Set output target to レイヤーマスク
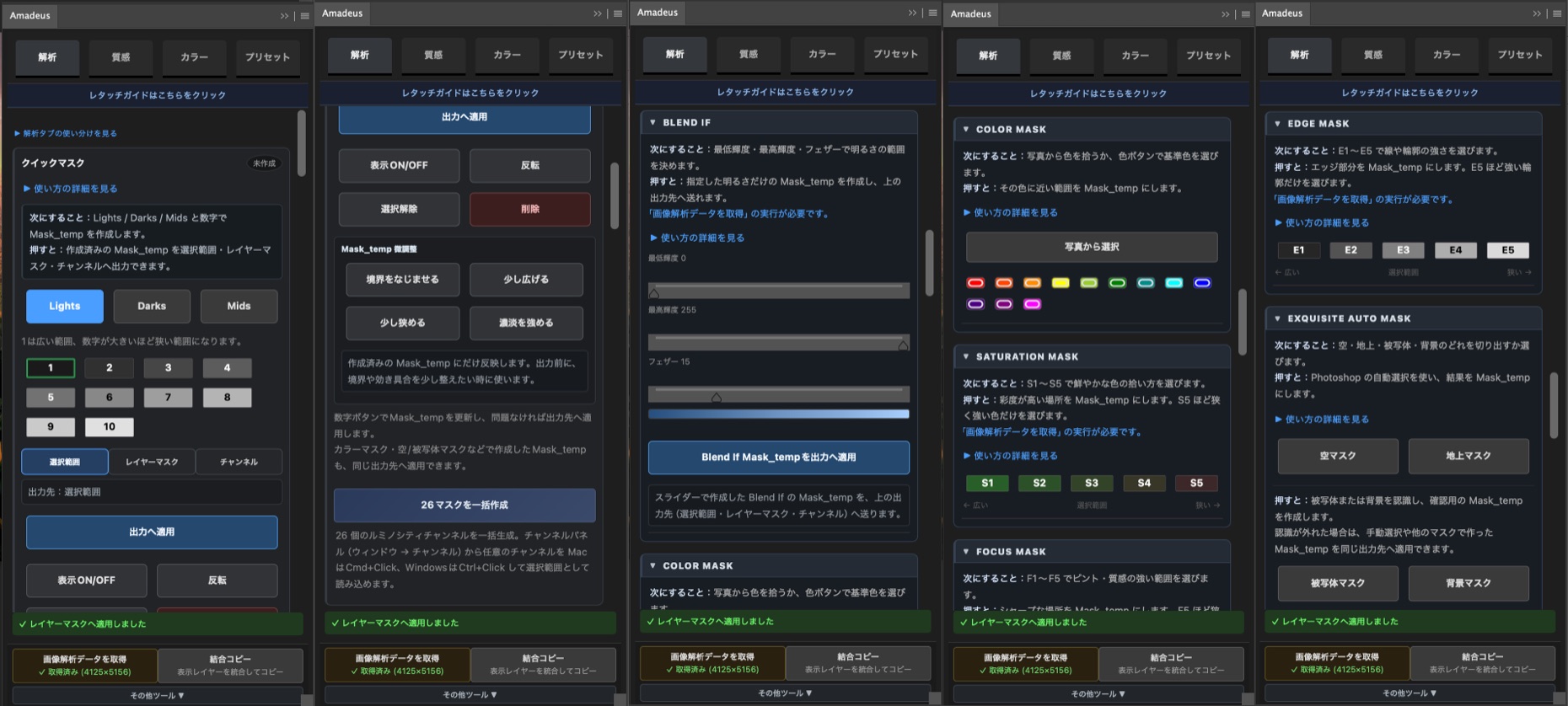This screenshot has height=706, width=1568. tap(152, 462)
